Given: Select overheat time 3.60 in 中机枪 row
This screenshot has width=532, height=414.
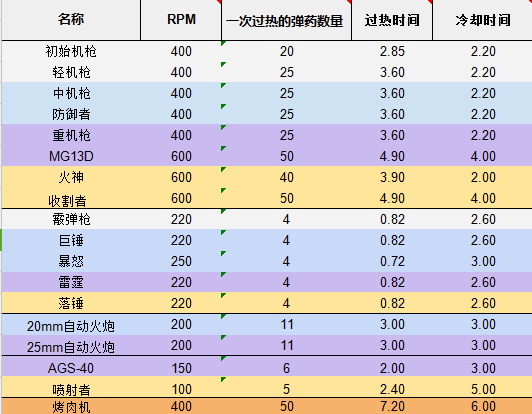Looking at the screenshot, I should (x=392, y=93).
